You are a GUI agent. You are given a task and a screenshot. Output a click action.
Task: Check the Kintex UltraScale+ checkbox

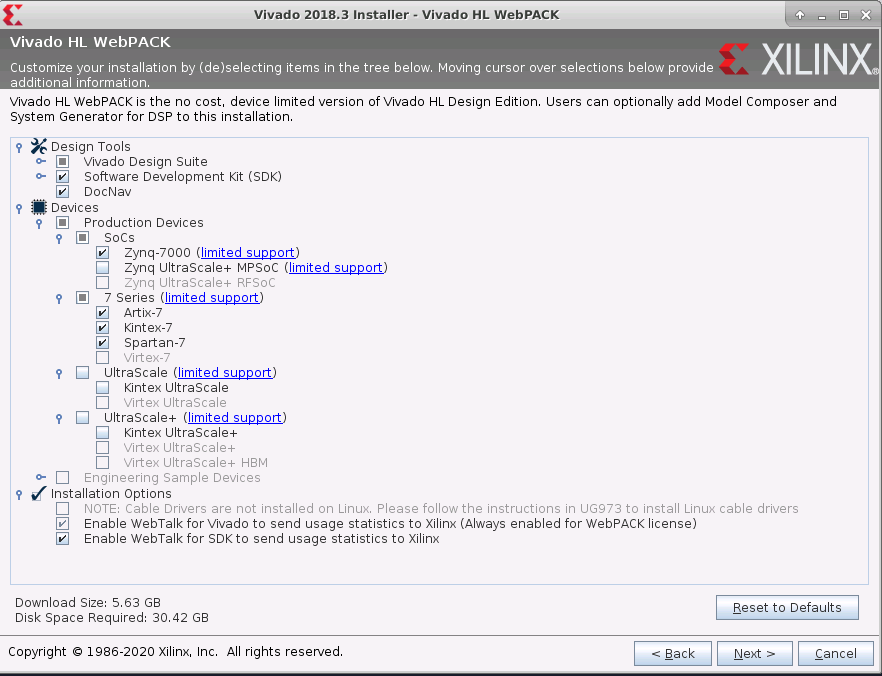coord(102,432)
